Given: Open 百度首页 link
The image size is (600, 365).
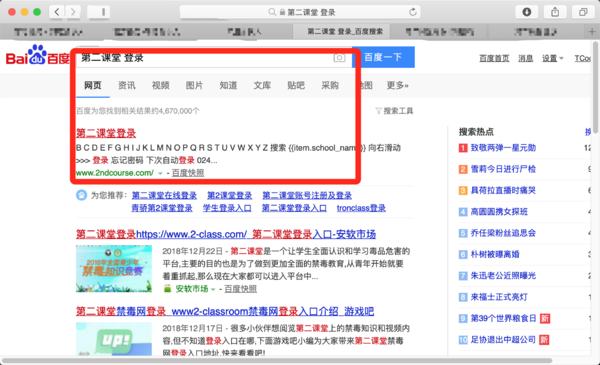Looking at the screenshot, I should point(494,58).
